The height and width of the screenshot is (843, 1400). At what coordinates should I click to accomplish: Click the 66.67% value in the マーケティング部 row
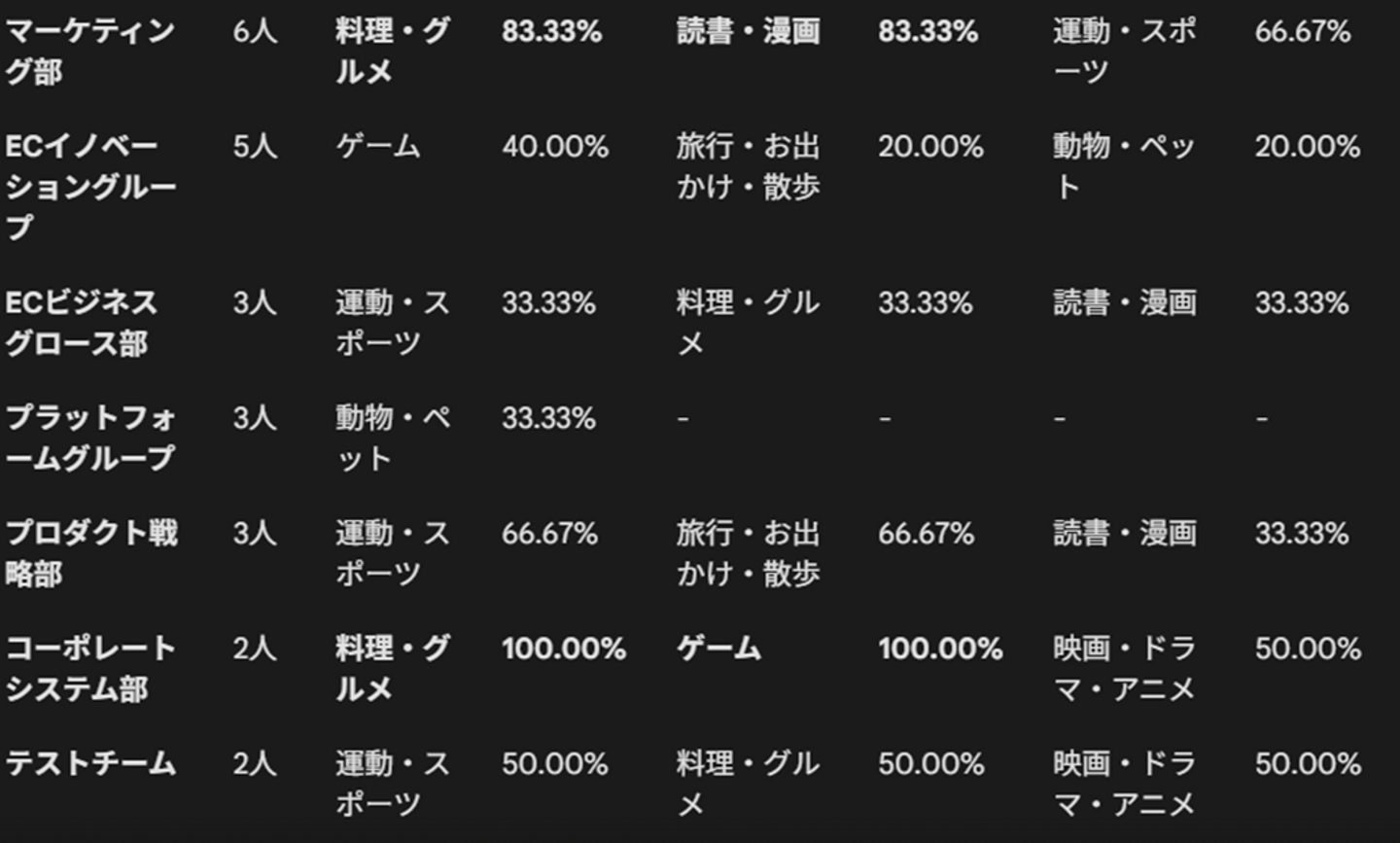1302,31
